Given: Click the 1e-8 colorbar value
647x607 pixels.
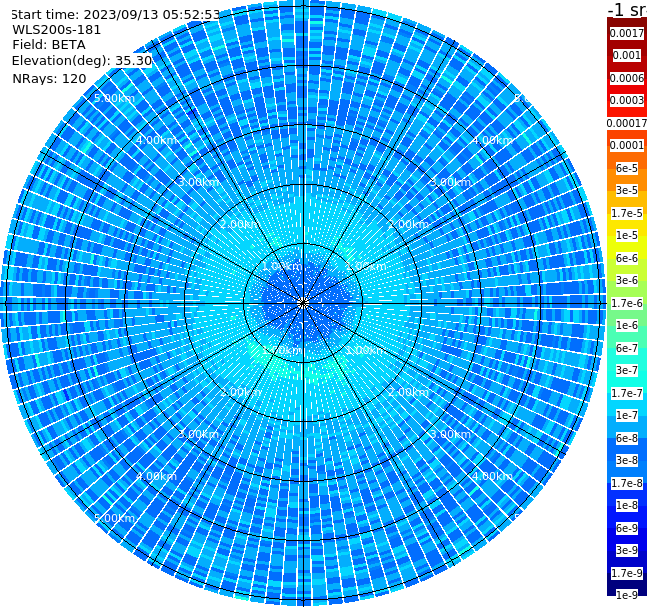Looking at the screenshot, I should [x=627, y=505].
